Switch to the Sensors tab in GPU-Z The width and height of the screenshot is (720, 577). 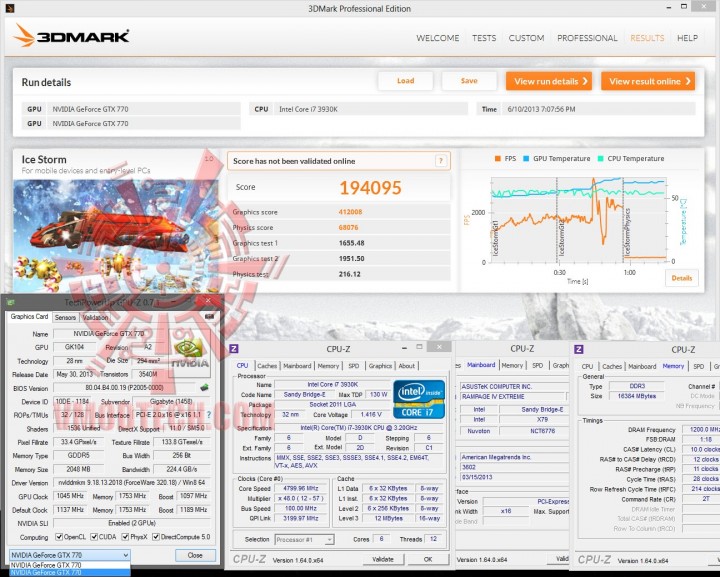click(65, 317)
